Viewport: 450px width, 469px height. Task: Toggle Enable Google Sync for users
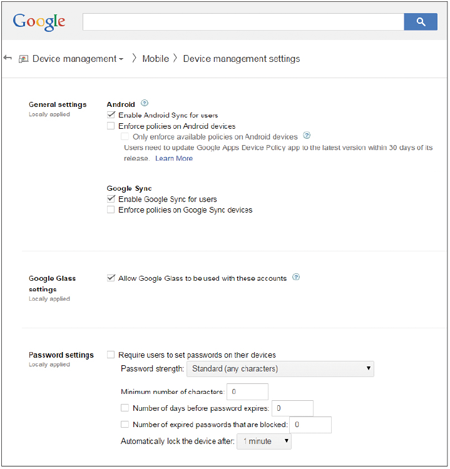[x=111, y=199]
